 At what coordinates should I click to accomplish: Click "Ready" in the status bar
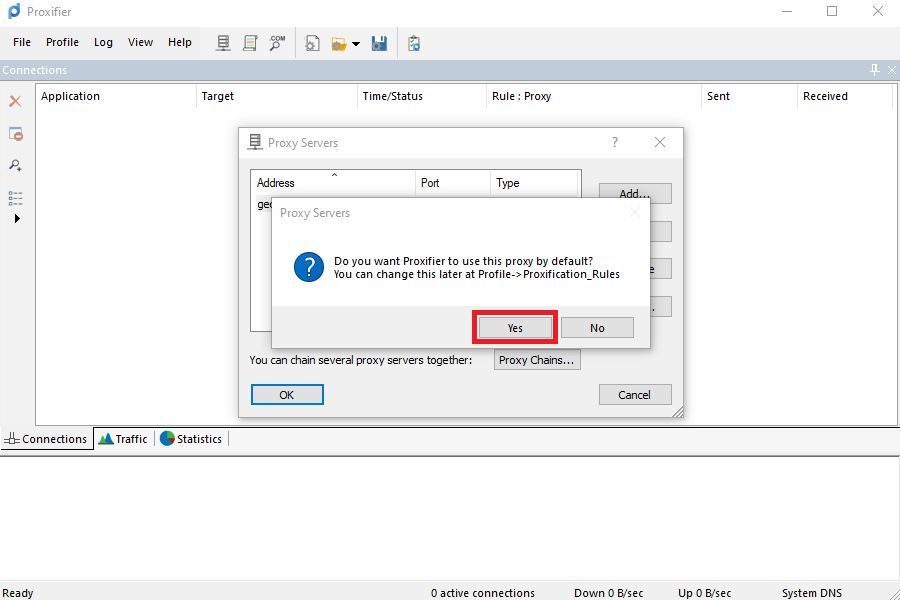[18, 593]
